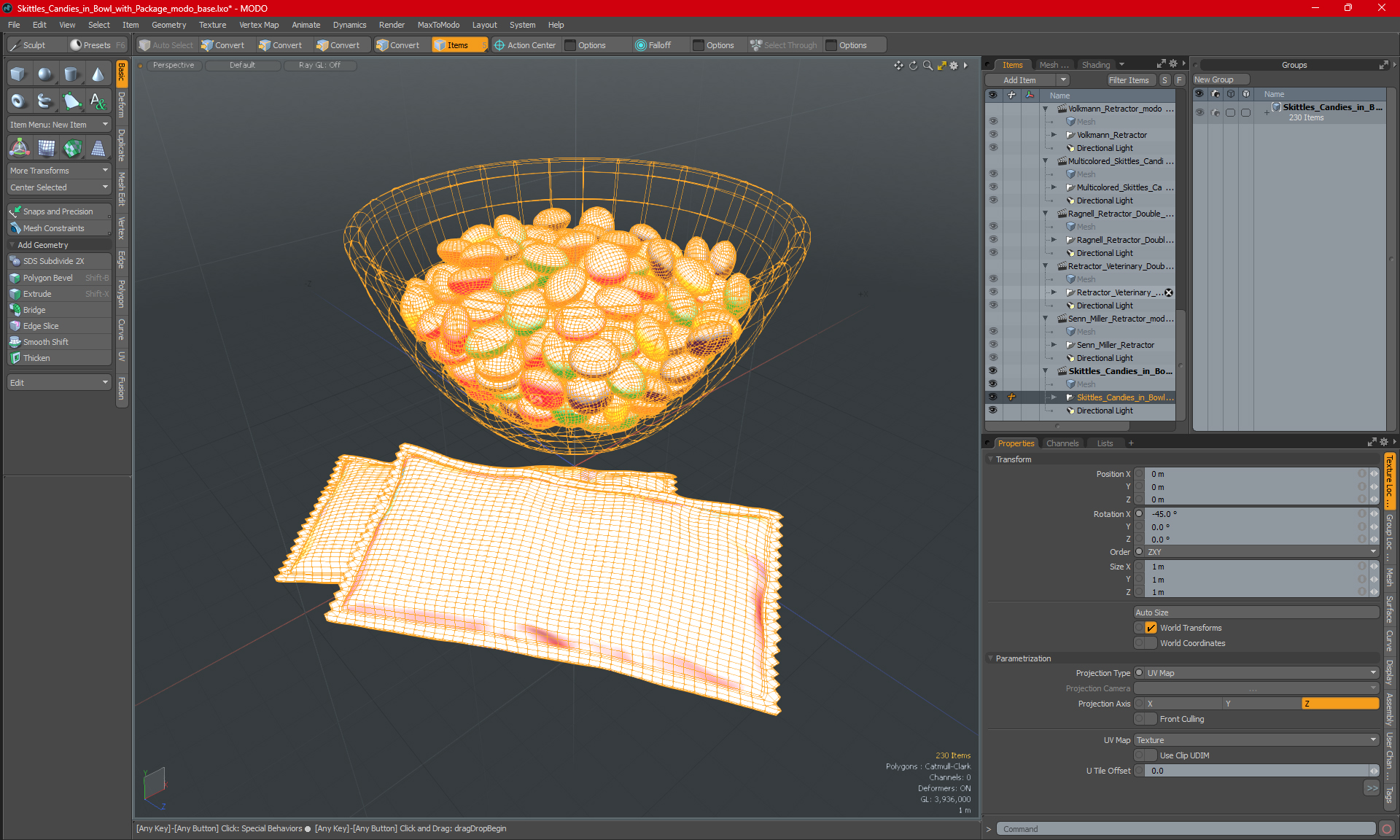Select the Torus primitive tool

coord(18,101)
